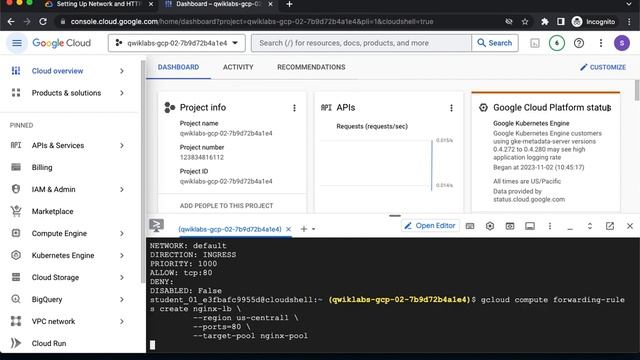Viewport: 640px width, 360px height.
Task: Reload the browser page
Action: coord(43,22)
